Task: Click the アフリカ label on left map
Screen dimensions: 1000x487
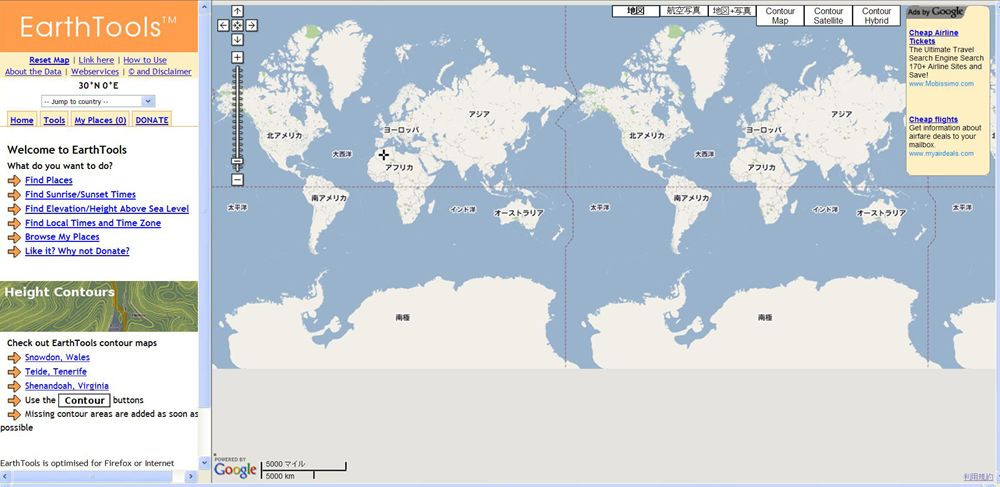Action: tap(399, 168)
